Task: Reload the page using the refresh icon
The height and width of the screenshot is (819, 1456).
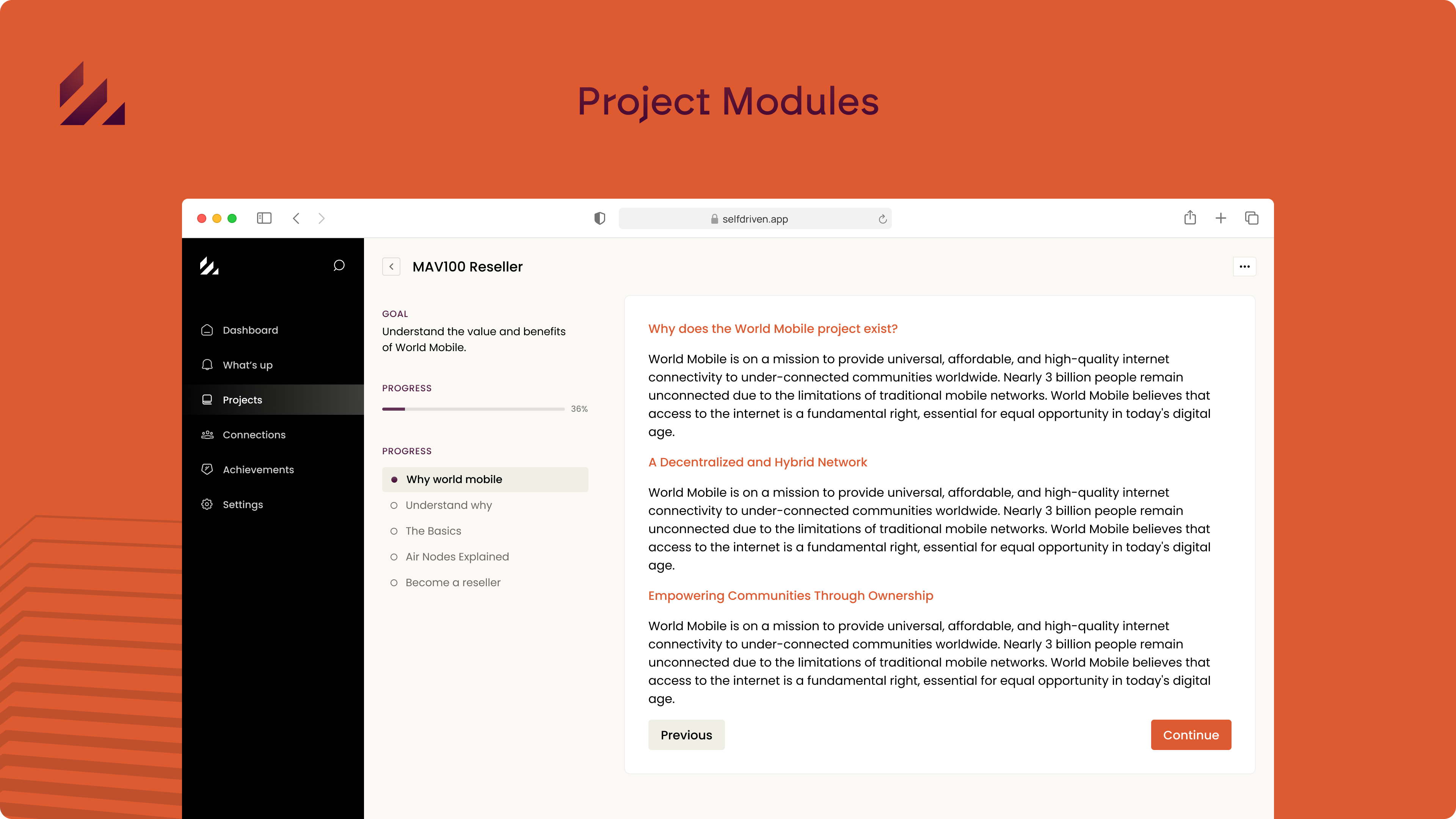Action: 882,219
